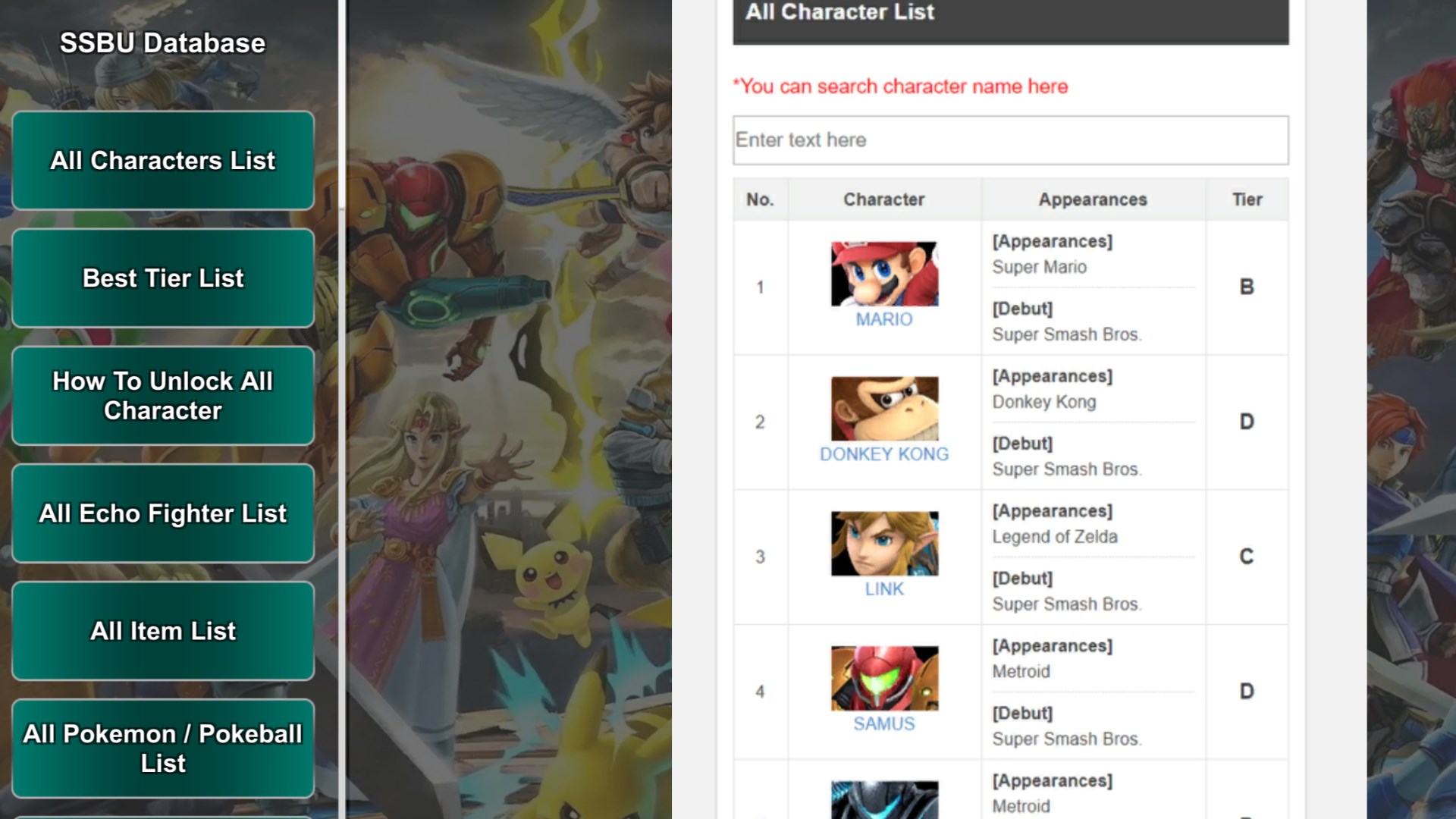Go to Best Tier List page

point(163,278)
